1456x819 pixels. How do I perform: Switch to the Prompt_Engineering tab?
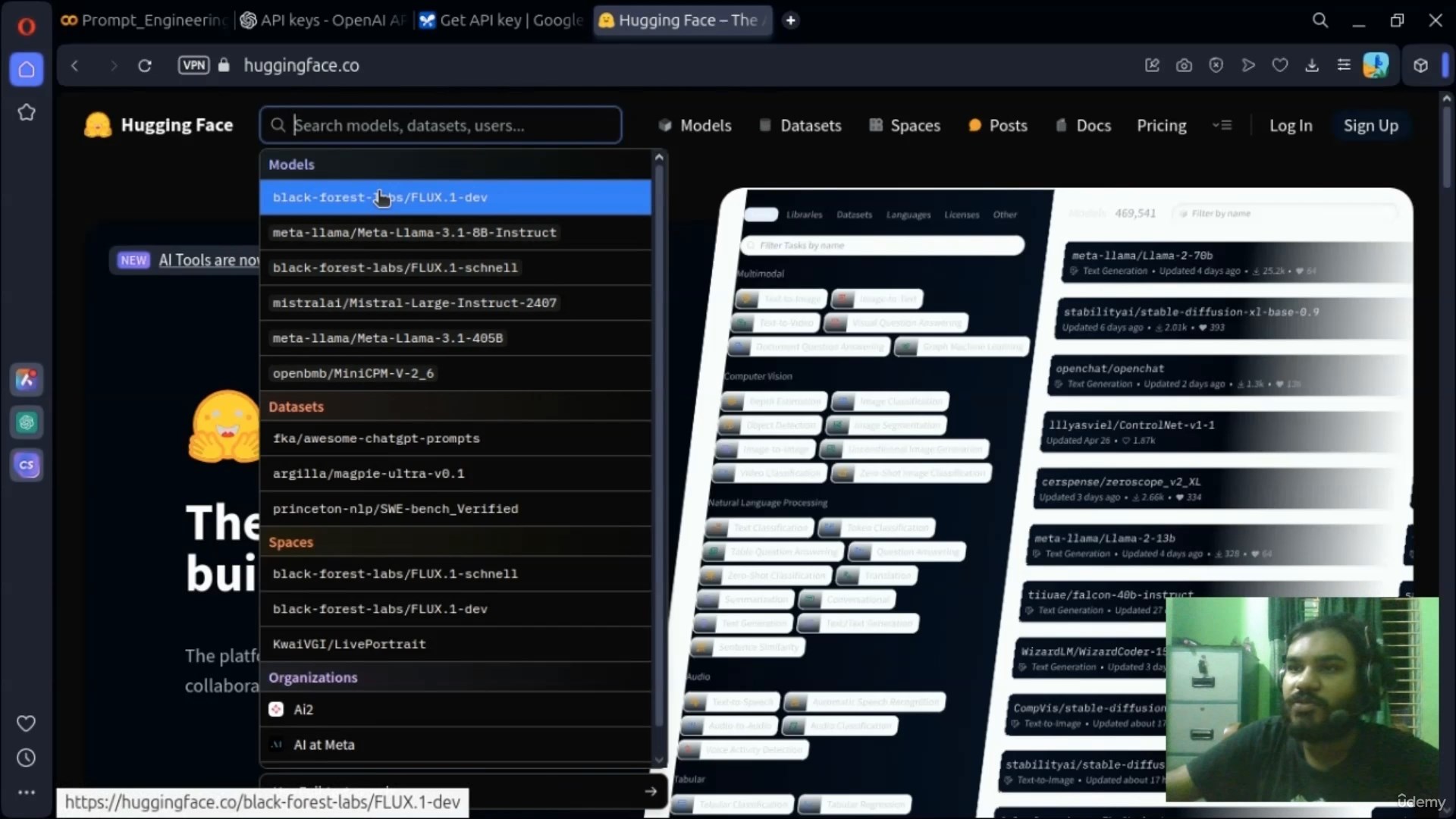(x=144, y=20)
